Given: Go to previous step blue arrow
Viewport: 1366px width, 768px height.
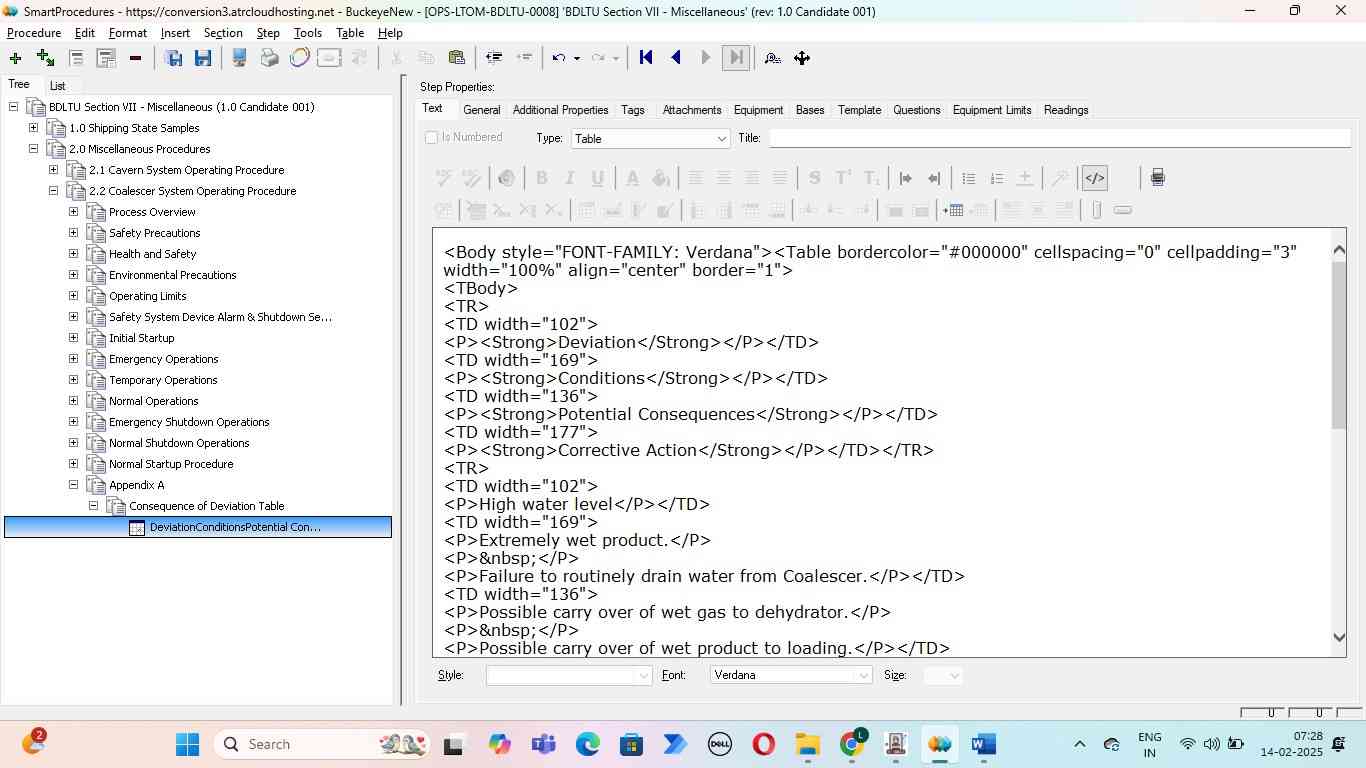Looking at the screenshot, I should 676,58.
